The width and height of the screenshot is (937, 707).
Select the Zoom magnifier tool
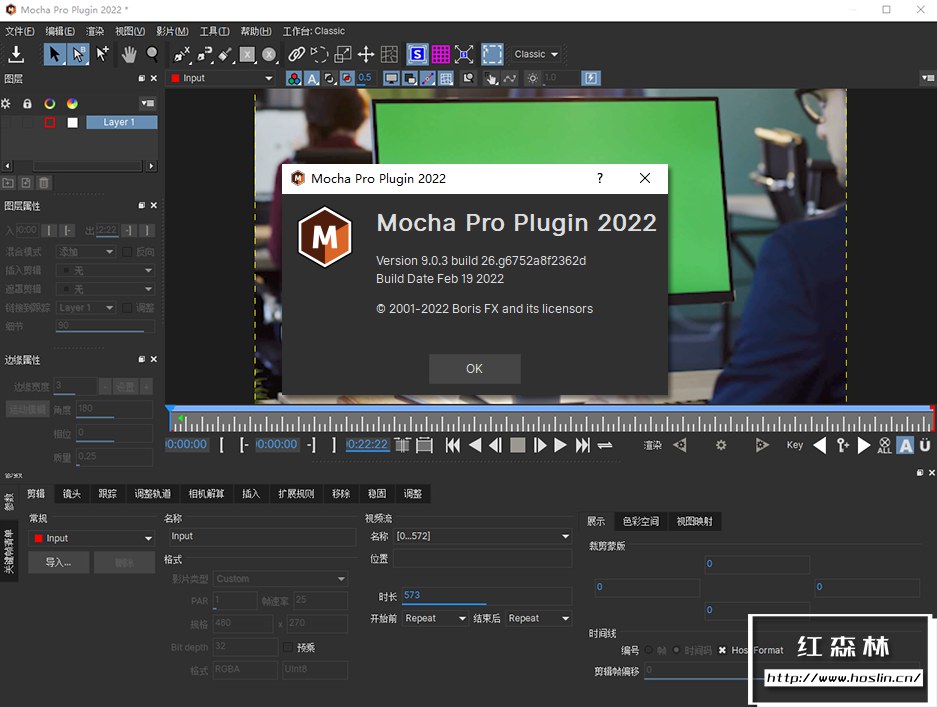[x=150, y=53]
